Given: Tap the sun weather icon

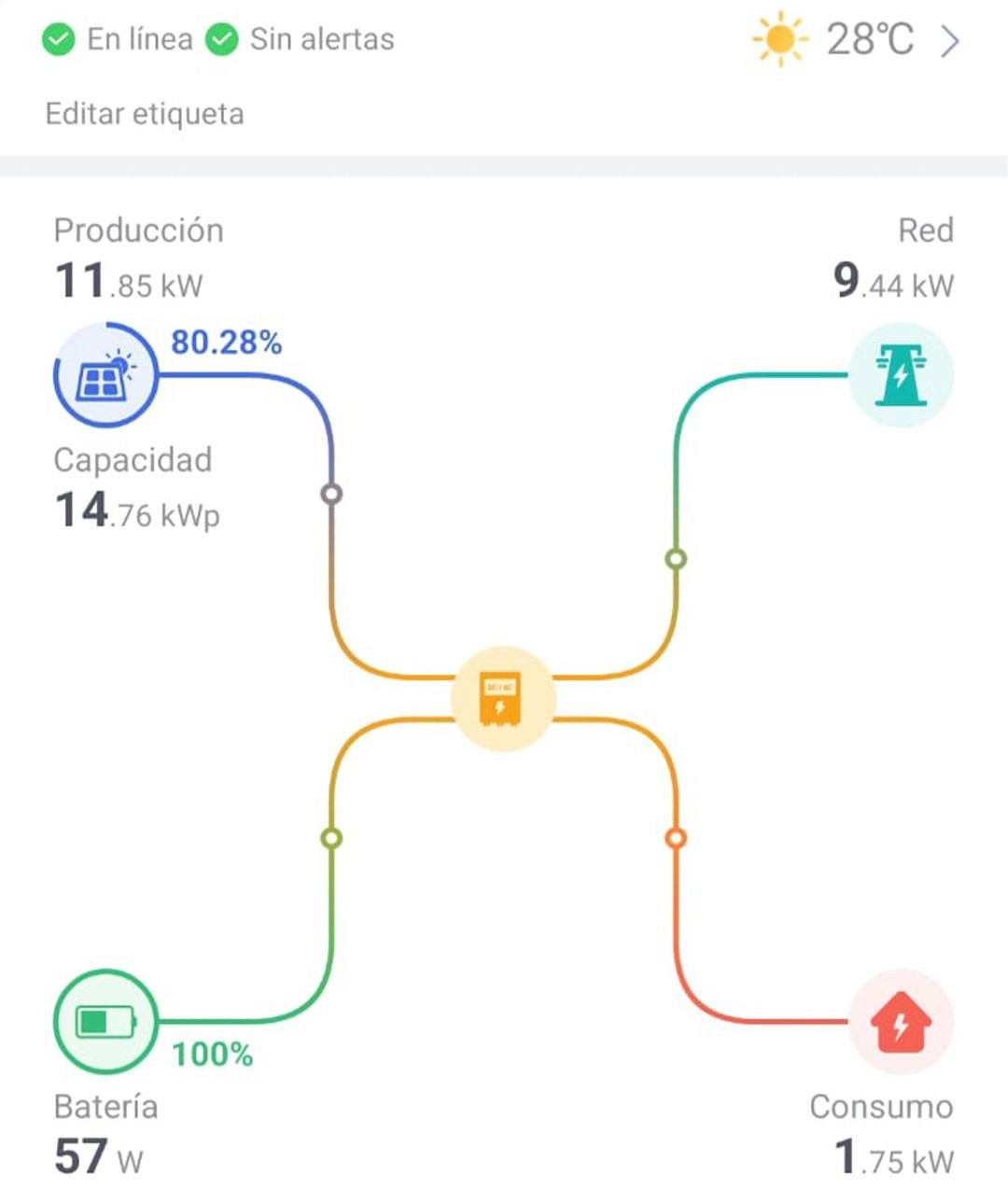Looking at the screenshot, I should coord(779,40).
